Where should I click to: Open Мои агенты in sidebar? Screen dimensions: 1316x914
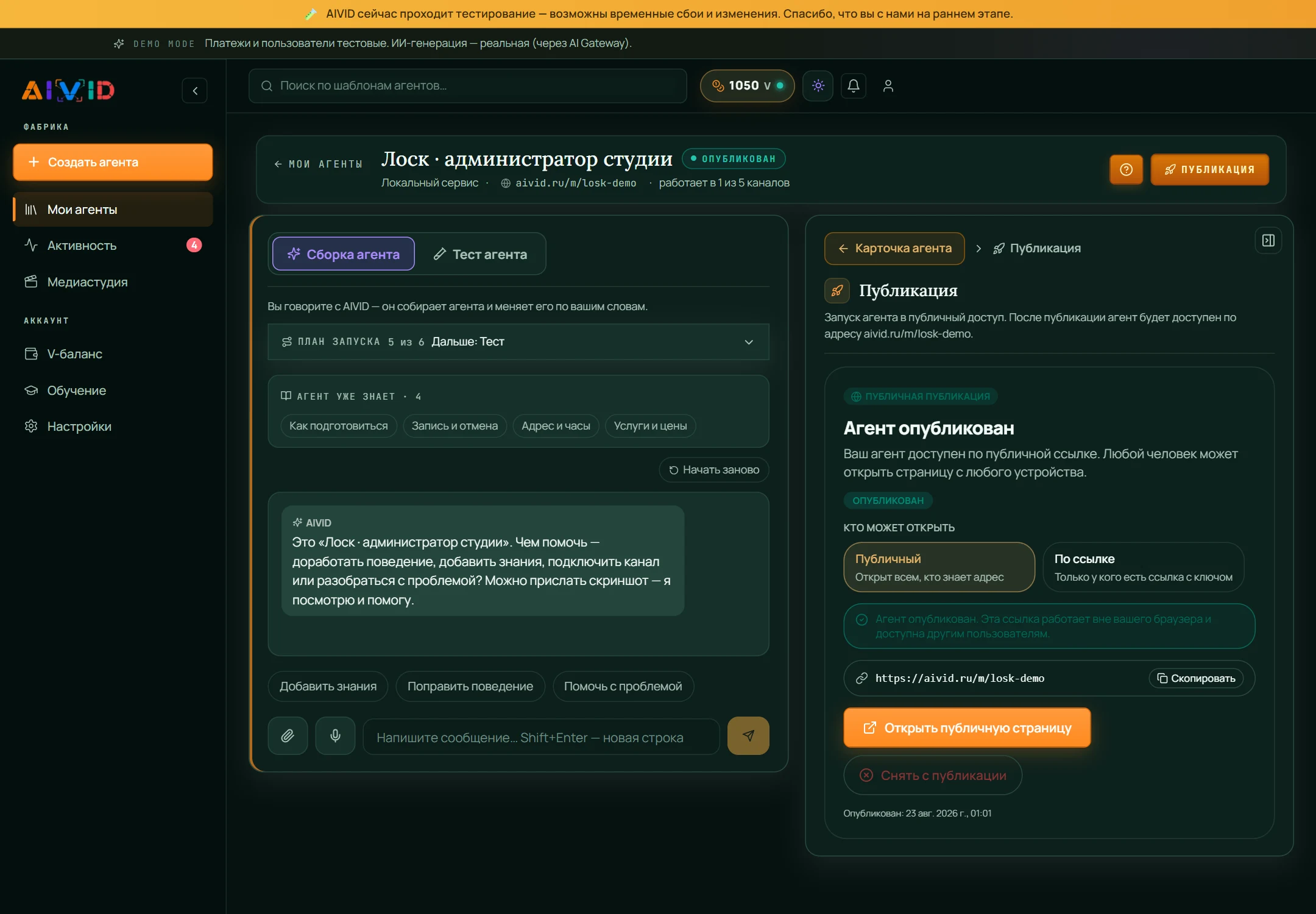click(113, 210)
